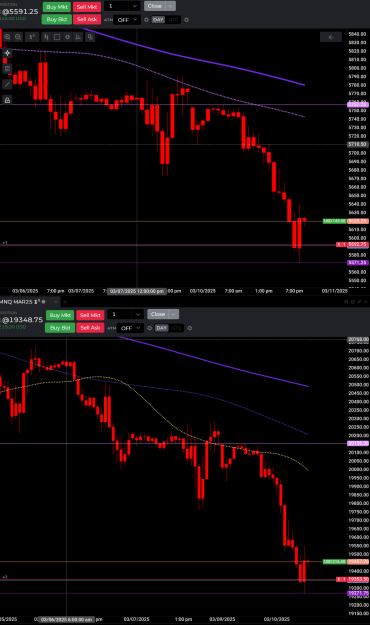Open chart settings gear in upper chart toolbar
The height and width of the screenshot is (625, 370).
coord(68,37)
